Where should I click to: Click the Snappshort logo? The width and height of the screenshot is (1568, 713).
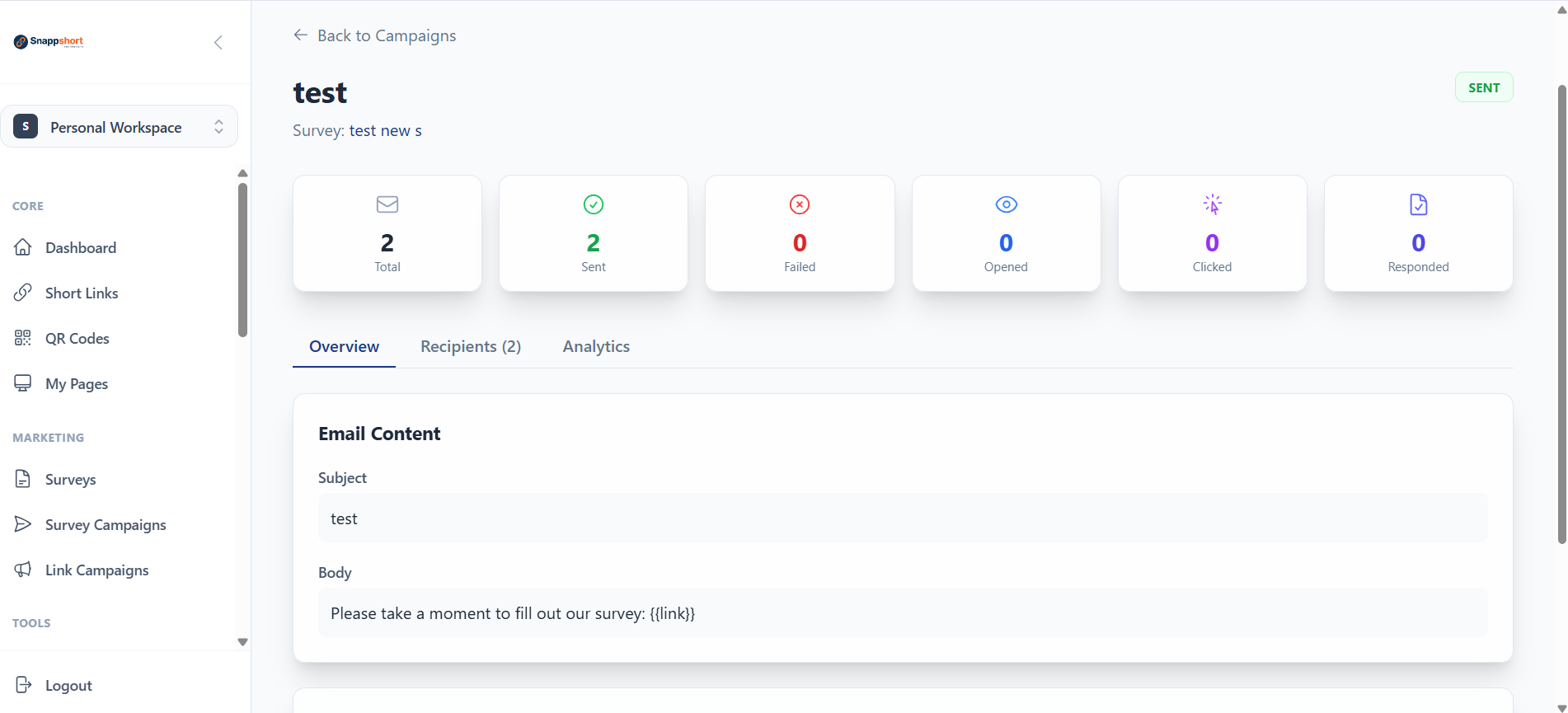(49, 41)
